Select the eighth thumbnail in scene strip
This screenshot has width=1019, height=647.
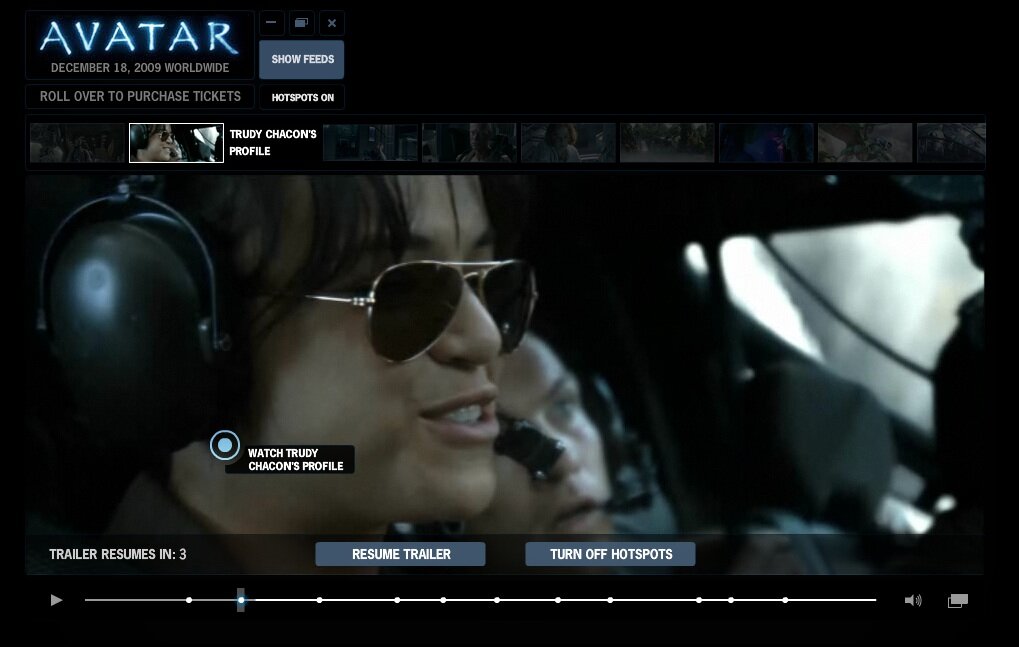pos(865,143)
